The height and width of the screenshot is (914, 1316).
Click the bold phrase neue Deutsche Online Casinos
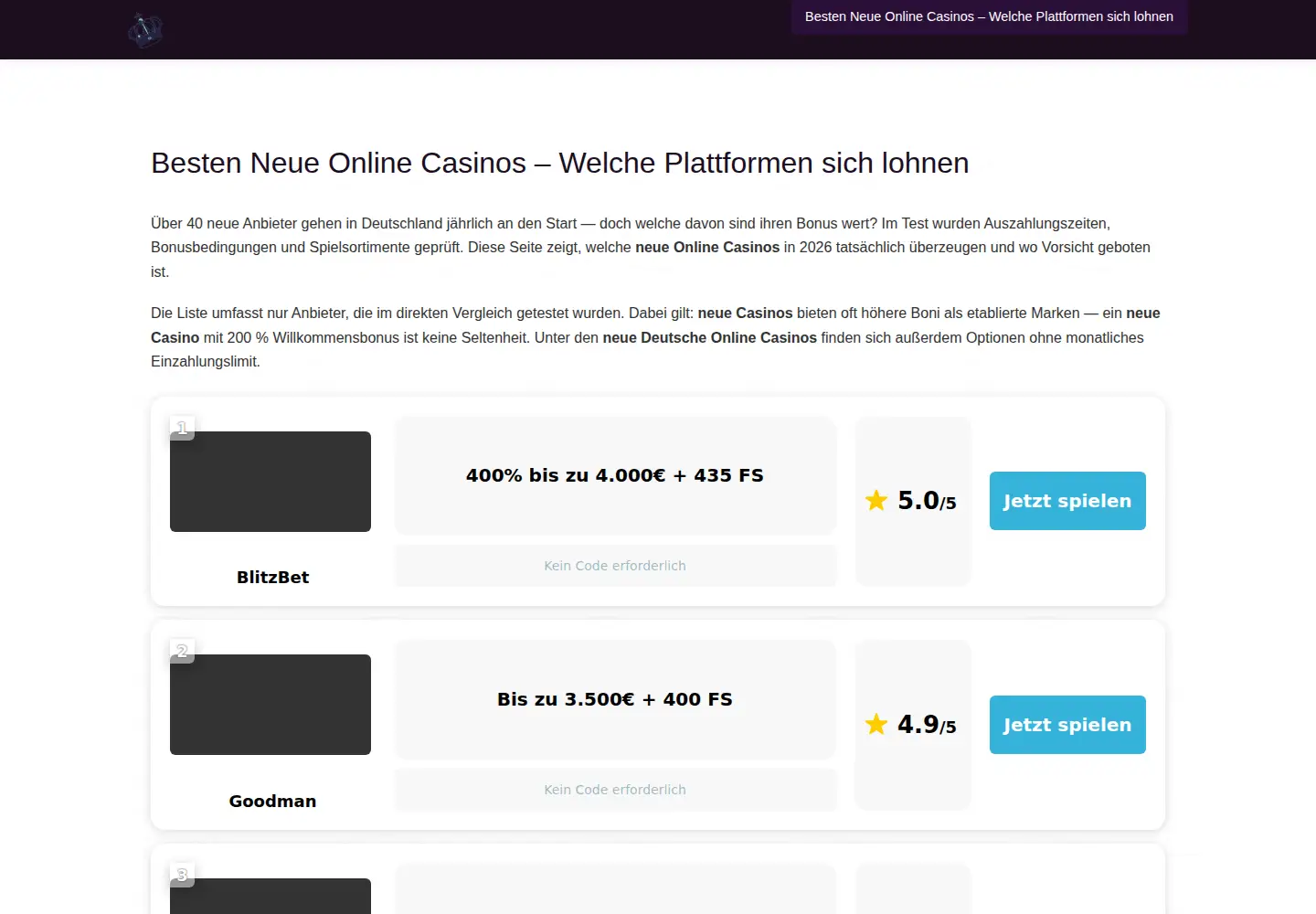[x=710, y=337]
